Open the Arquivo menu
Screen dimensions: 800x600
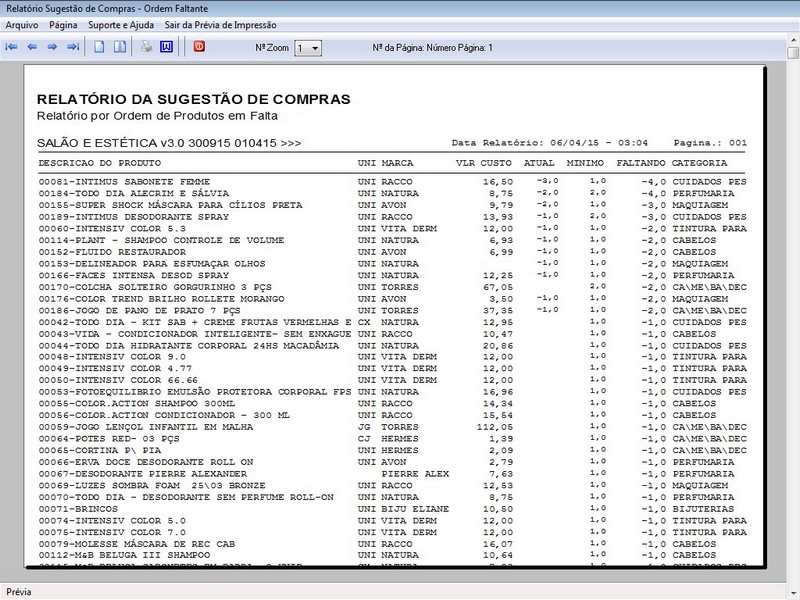coord(22,24)
